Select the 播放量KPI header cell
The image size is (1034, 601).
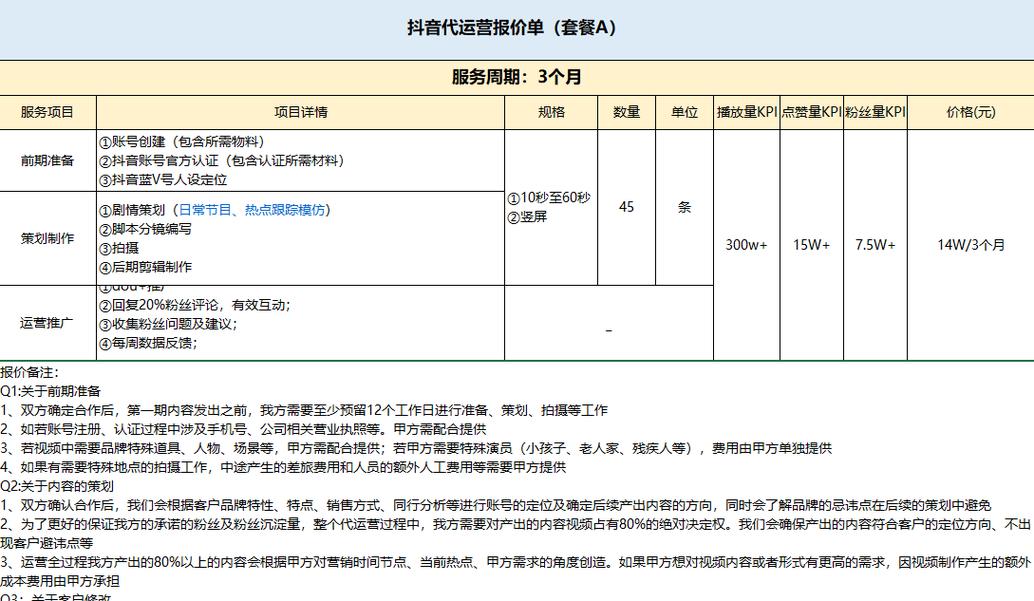point(746,112)
